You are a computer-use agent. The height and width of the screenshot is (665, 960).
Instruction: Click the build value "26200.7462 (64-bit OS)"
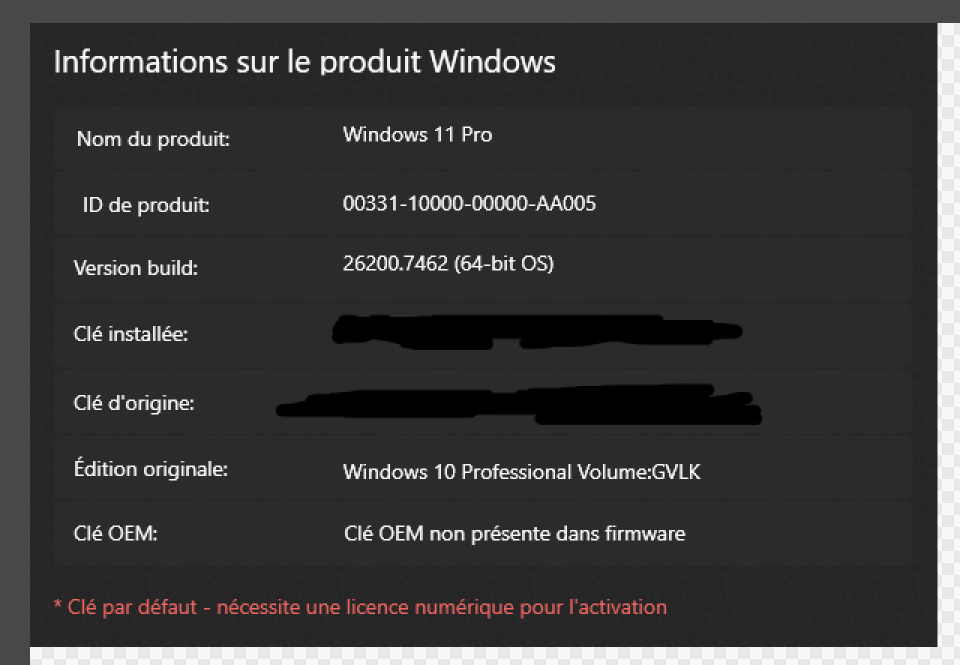448,264
